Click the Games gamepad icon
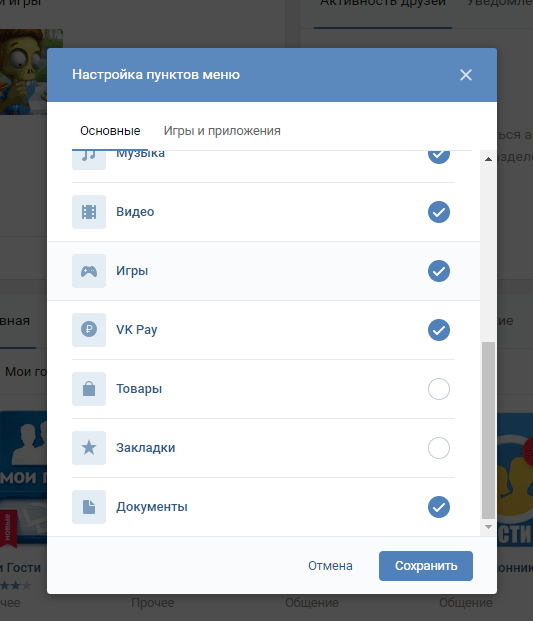 click(x=89, y=271)
